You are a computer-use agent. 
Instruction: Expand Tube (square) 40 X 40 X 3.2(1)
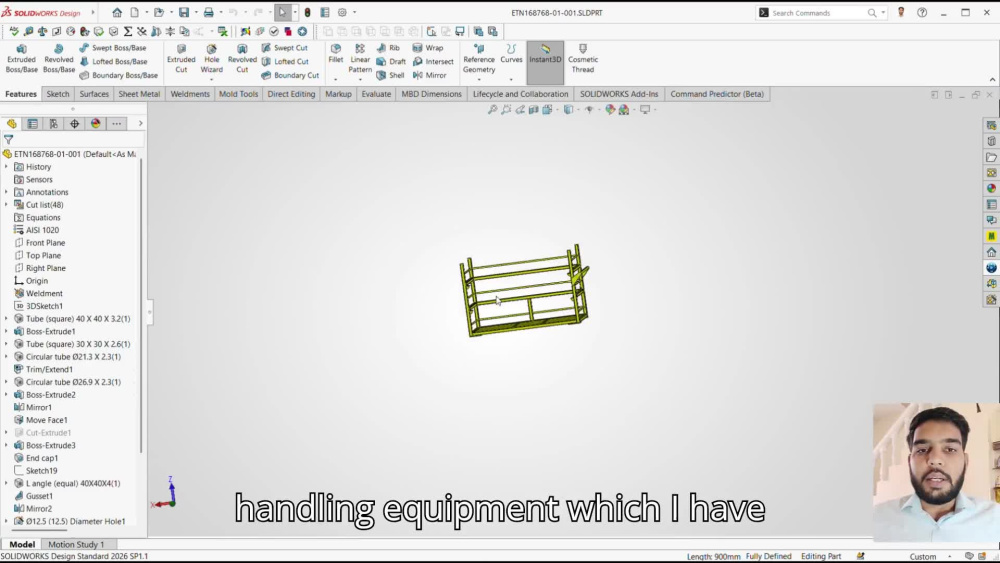(x=6, y=318)
